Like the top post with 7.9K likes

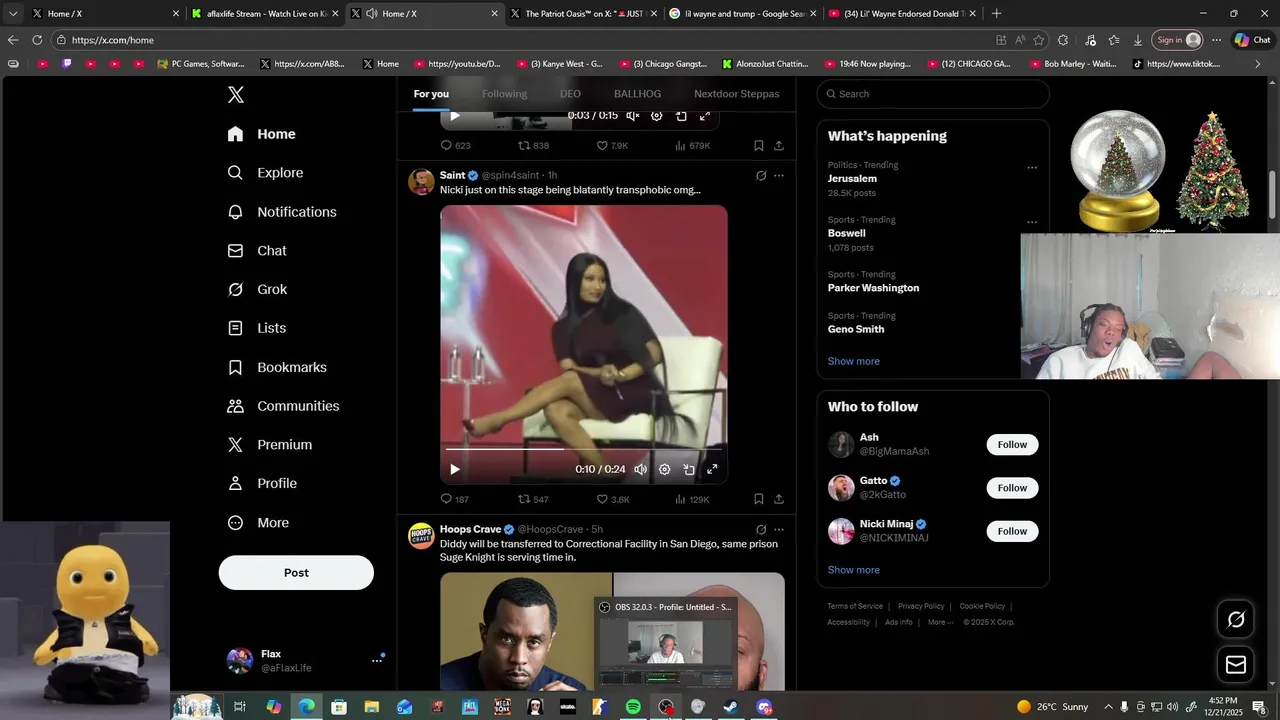click(612, 146)
